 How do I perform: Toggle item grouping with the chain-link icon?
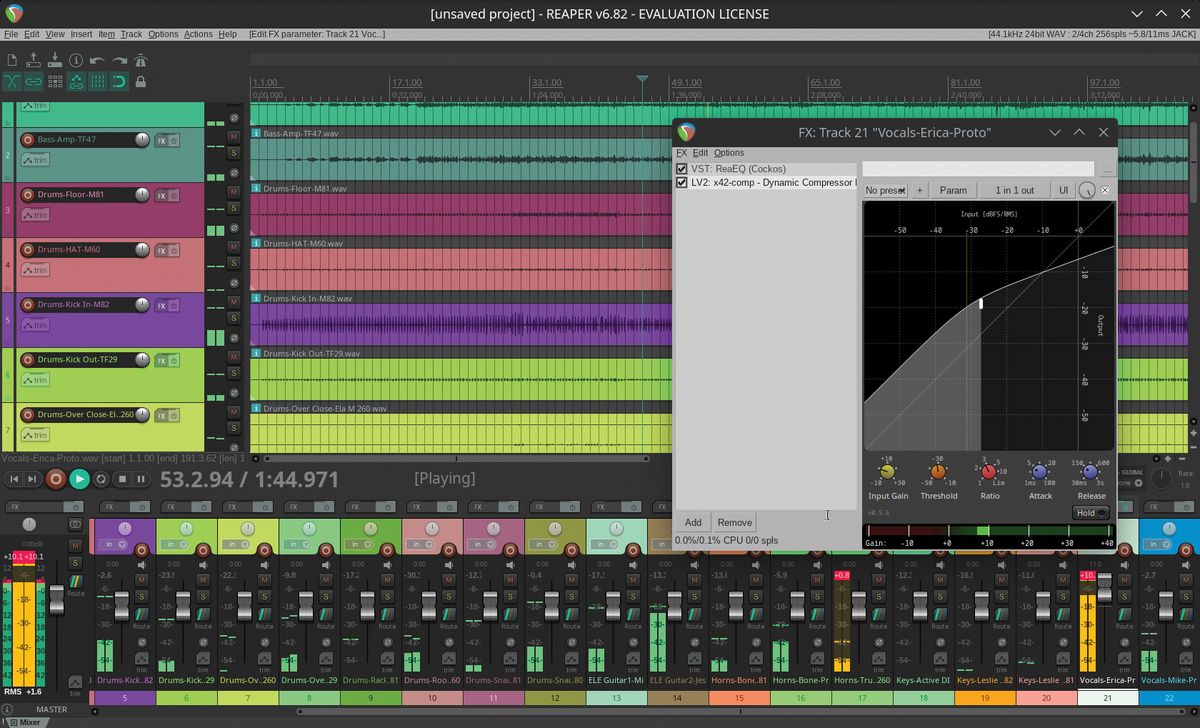tap(34, 81)
